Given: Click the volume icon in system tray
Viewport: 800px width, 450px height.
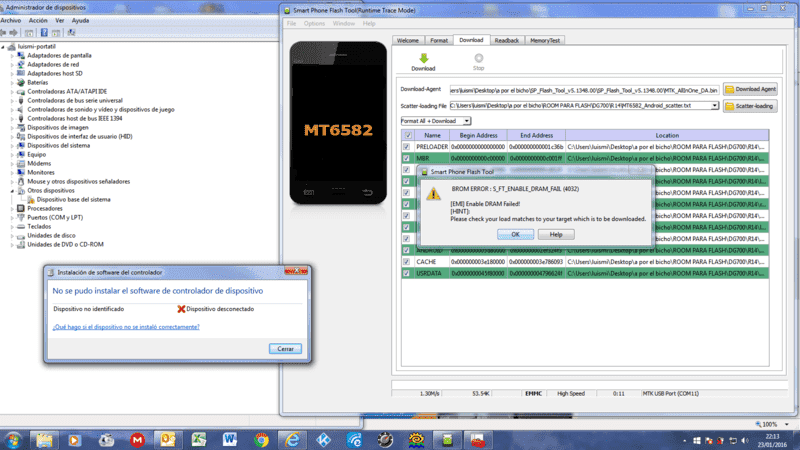Looking at the screenshot, I should (745, 440).
